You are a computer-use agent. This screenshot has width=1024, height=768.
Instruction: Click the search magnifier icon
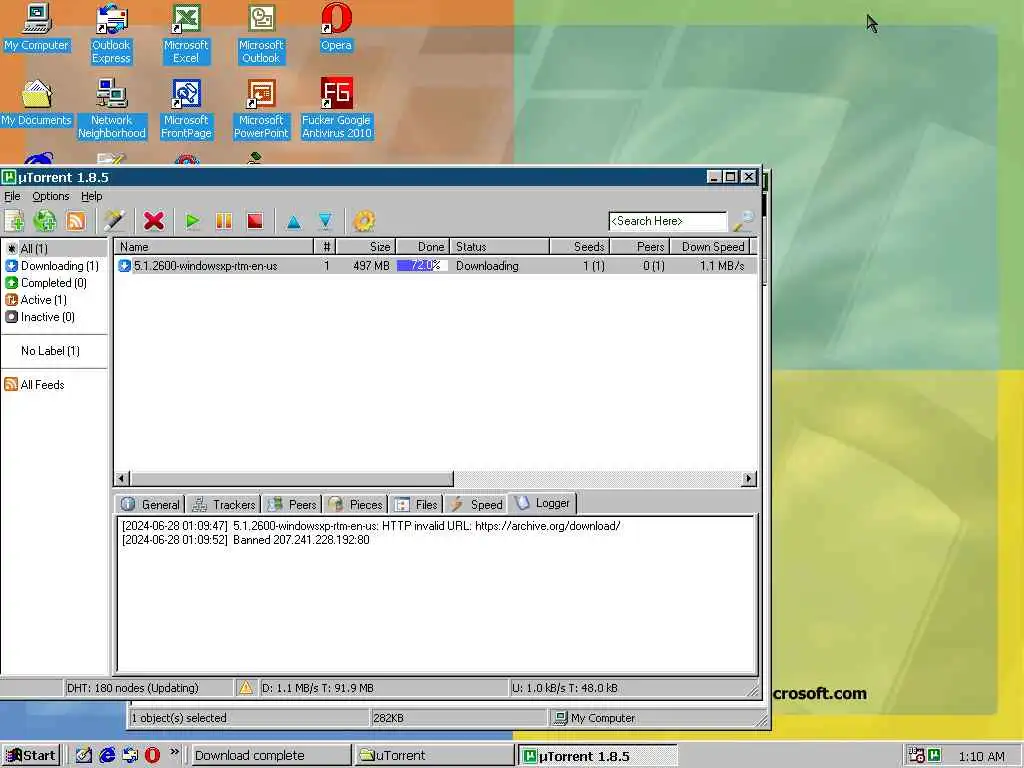pos(744,221)
